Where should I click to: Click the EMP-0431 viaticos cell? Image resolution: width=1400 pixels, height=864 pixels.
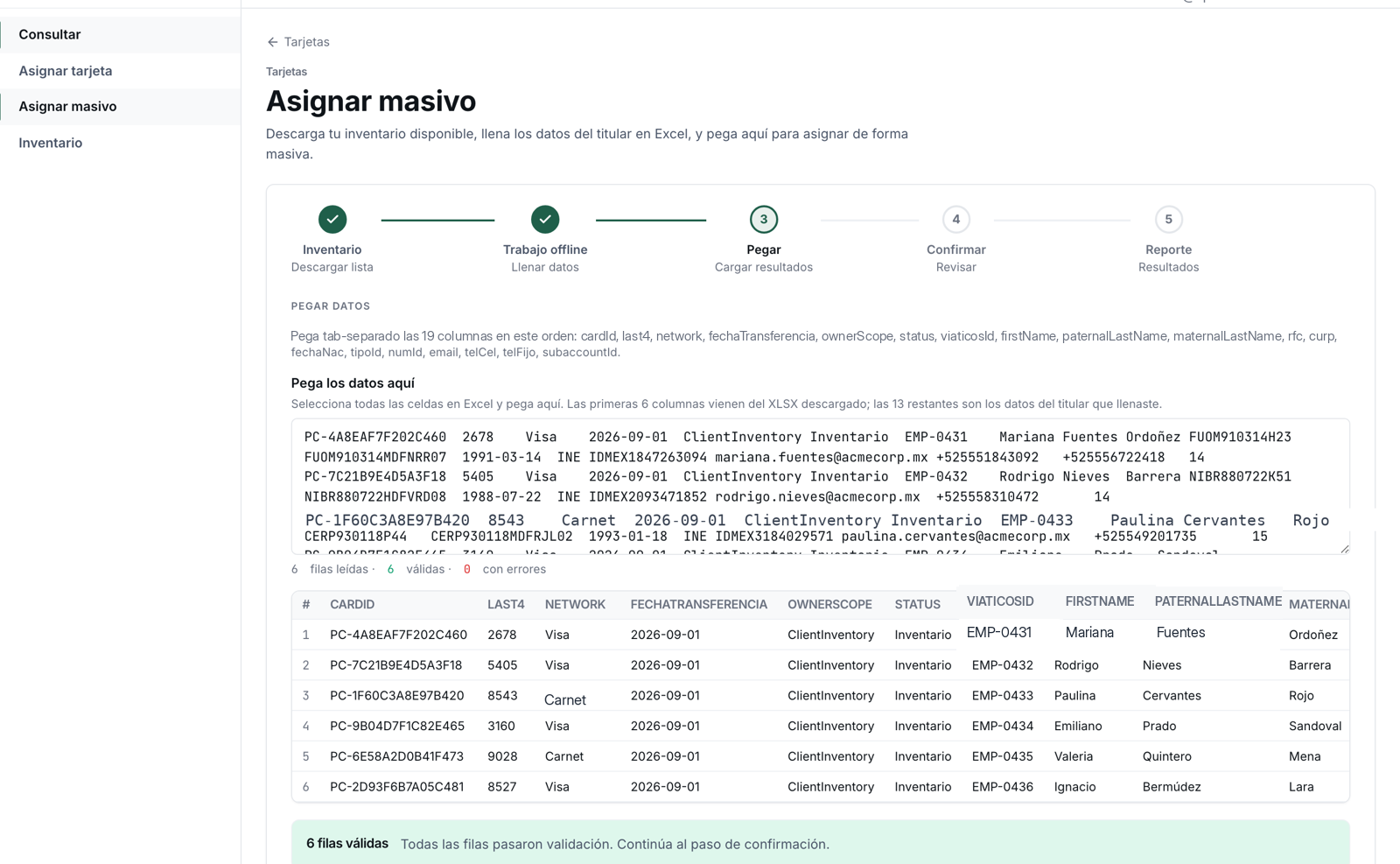coord(998,632)
